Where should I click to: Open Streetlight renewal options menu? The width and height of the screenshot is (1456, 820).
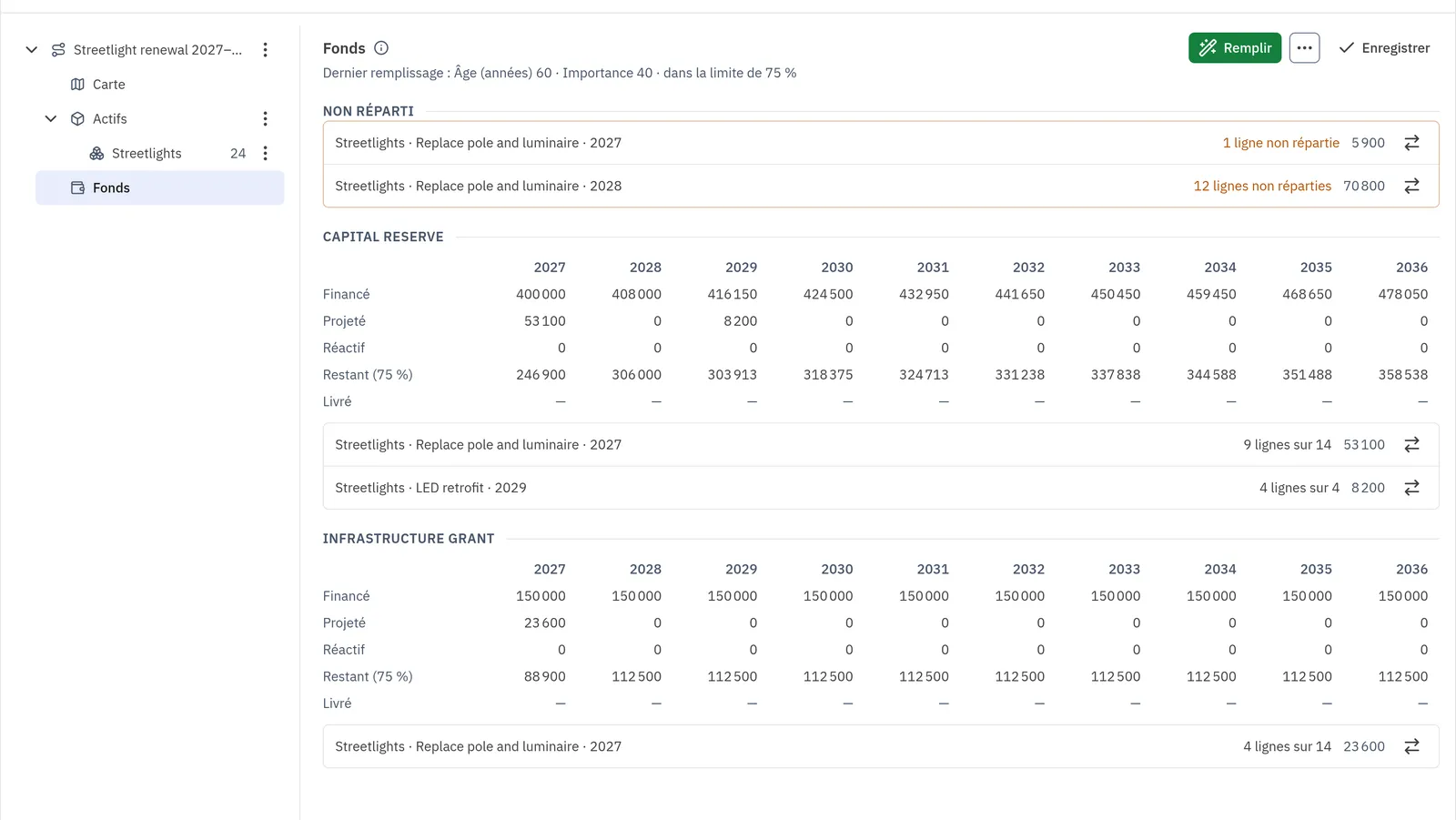pos(265,50)
